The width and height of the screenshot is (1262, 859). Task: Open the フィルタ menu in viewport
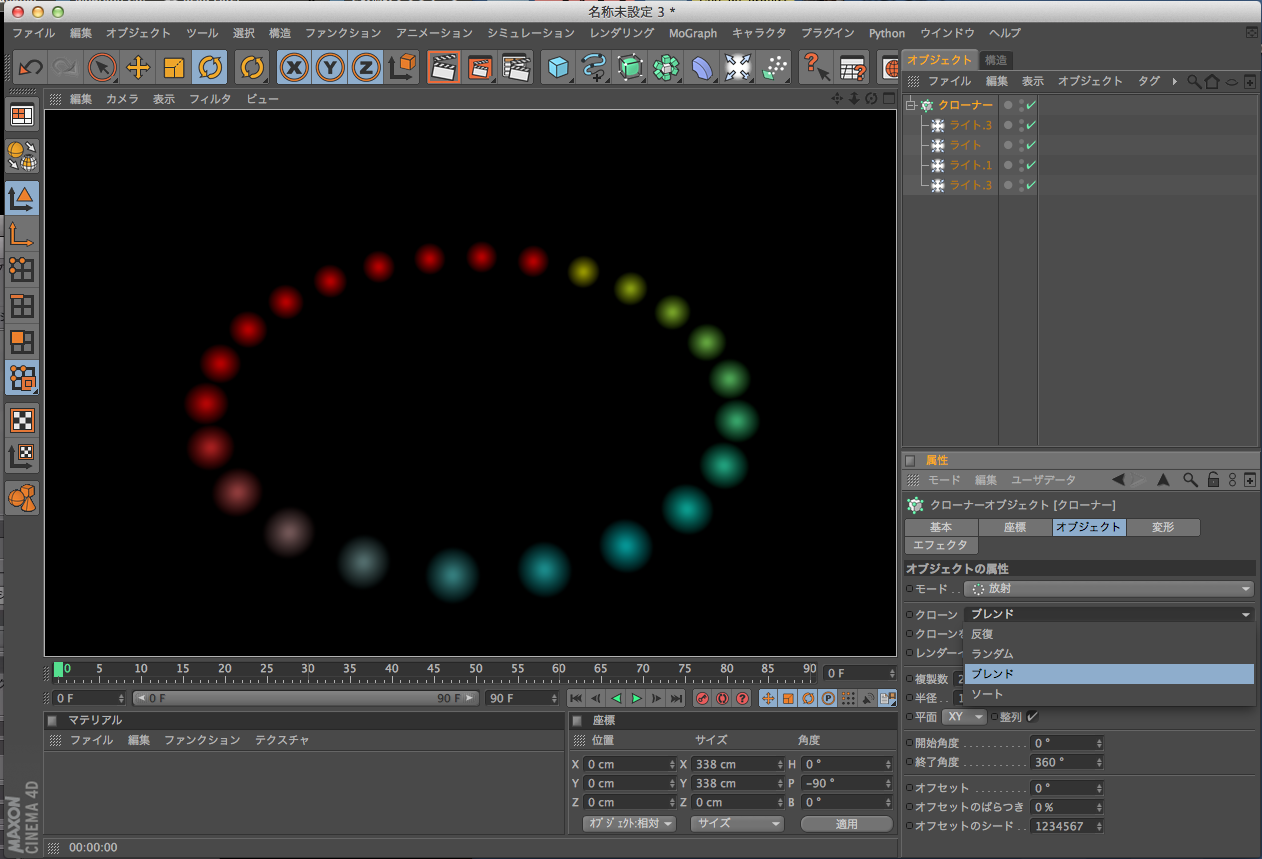point(210,99)
